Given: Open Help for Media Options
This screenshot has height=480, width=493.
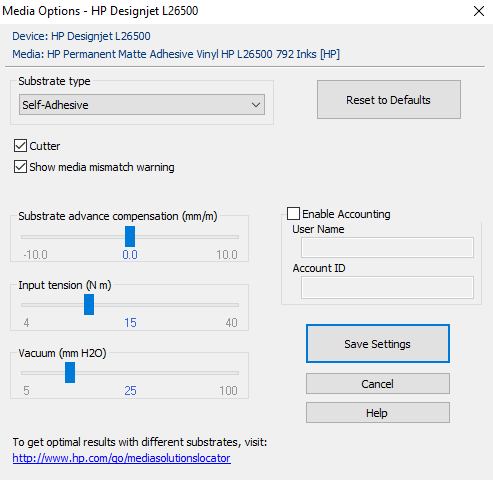Looking at the screenshot, I should click(x=378, y=413).
